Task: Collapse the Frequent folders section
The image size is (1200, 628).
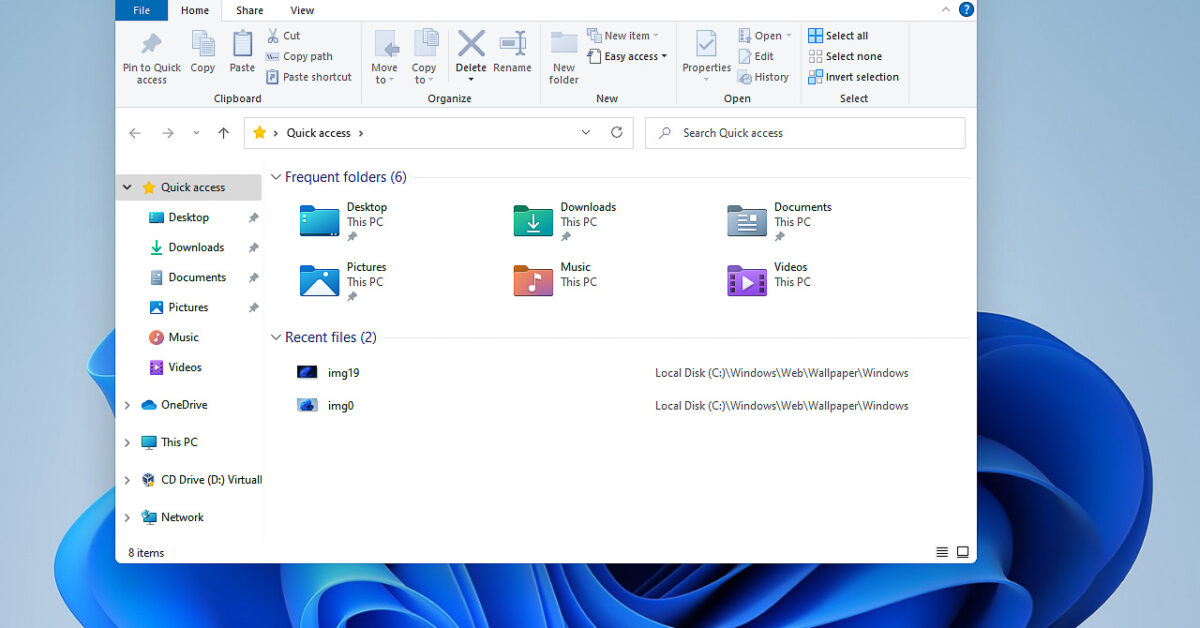Action: pos(276,178)
